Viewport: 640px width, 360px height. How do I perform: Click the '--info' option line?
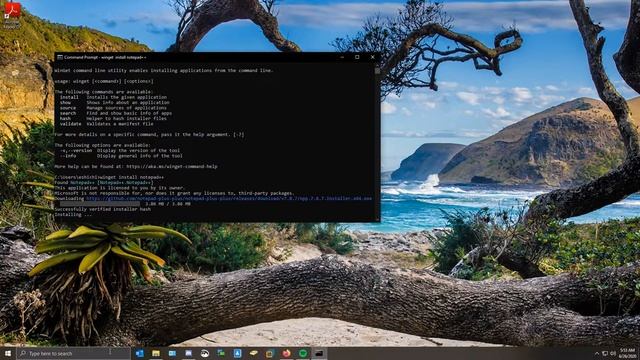point(121,156)
